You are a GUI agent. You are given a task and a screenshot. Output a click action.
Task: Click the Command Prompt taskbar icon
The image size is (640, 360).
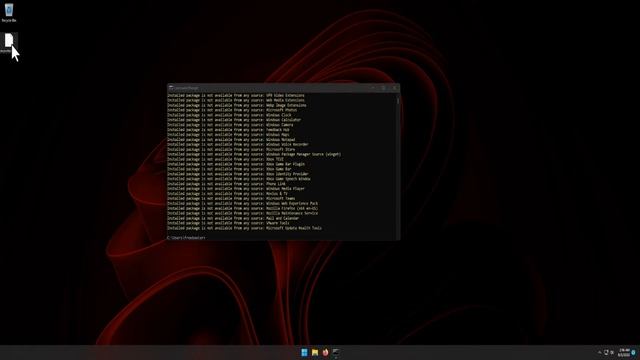click(336, 352)
